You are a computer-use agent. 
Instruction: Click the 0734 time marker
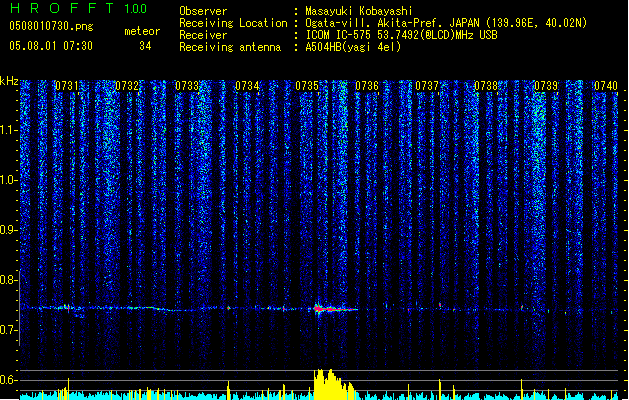(247, 86)
